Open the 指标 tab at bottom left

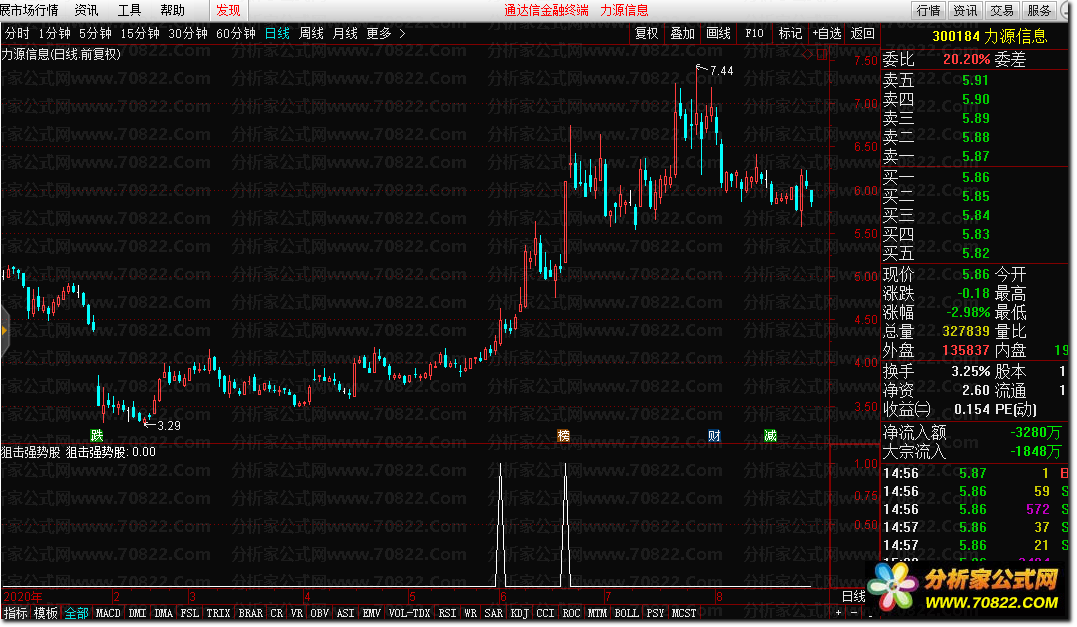click(16, 613)
